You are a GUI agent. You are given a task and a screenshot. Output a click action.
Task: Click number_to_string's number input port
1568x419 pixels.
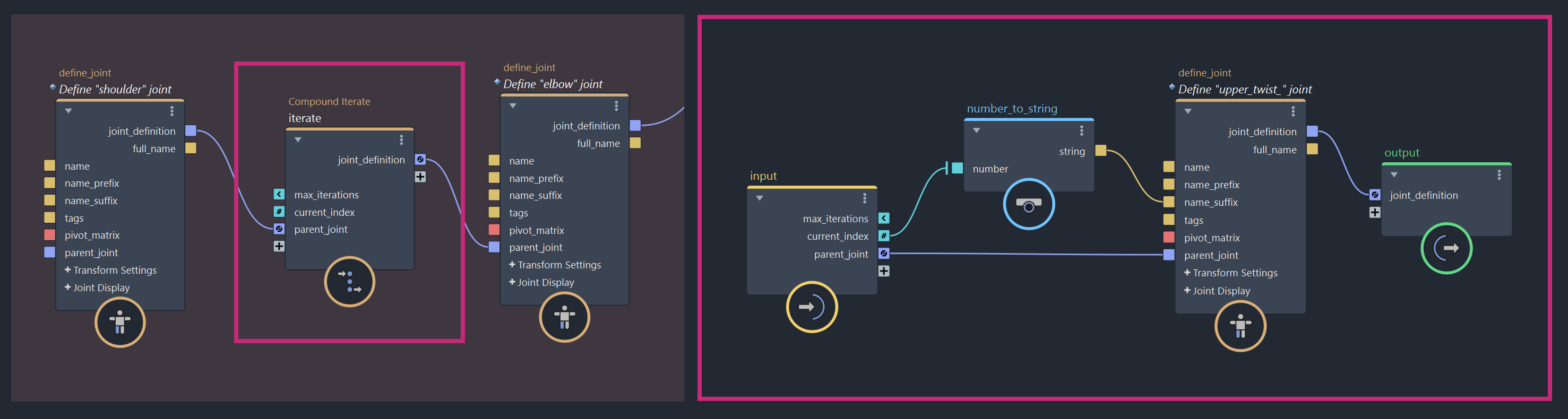tap(957, 169)
